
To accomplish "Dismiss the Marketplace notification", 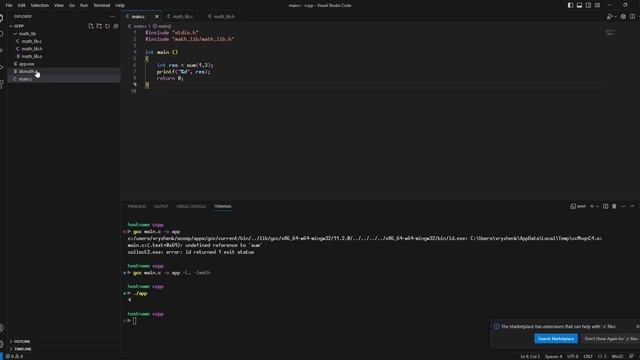I will tap(637, 327).
